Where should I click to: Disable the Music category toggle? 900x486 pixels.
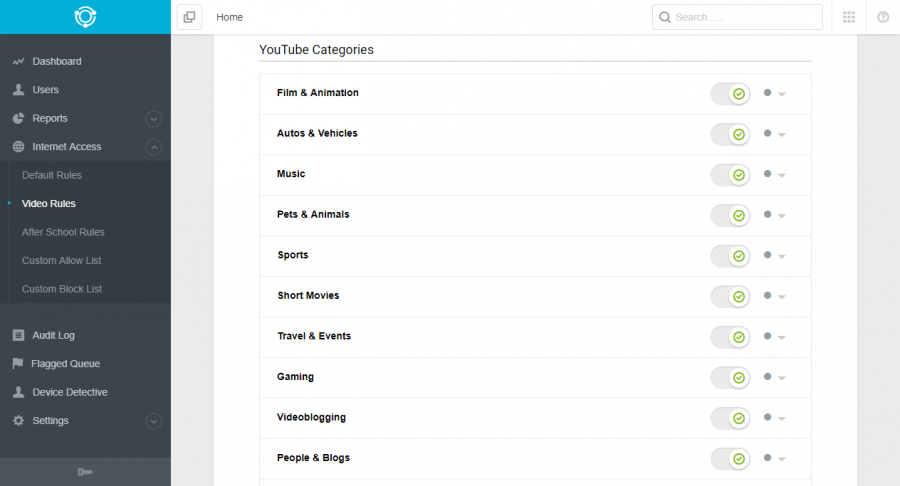[x=730, y=175]
